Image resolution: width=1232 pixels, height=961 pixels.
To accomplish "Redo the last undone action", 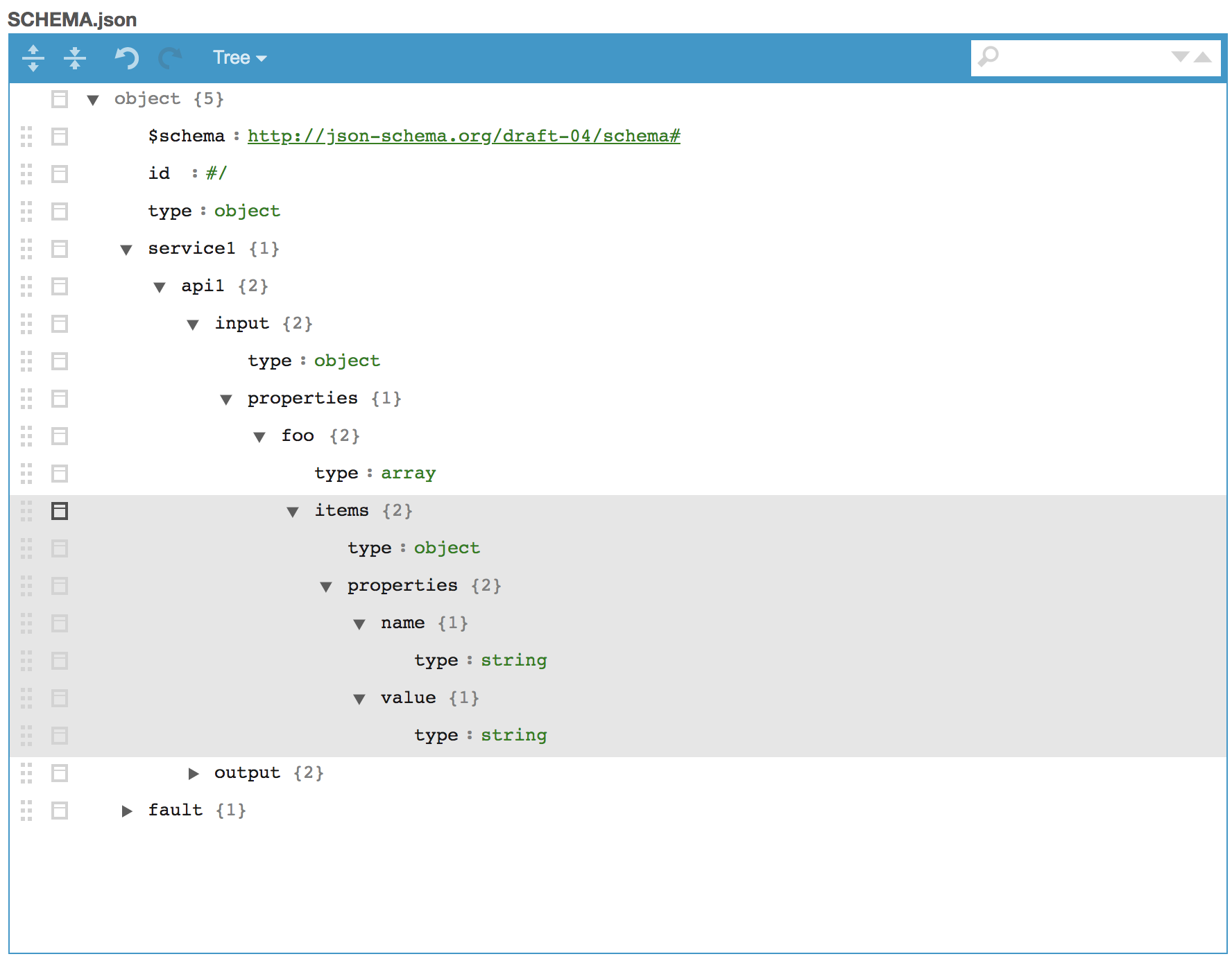I will point(171,58).
